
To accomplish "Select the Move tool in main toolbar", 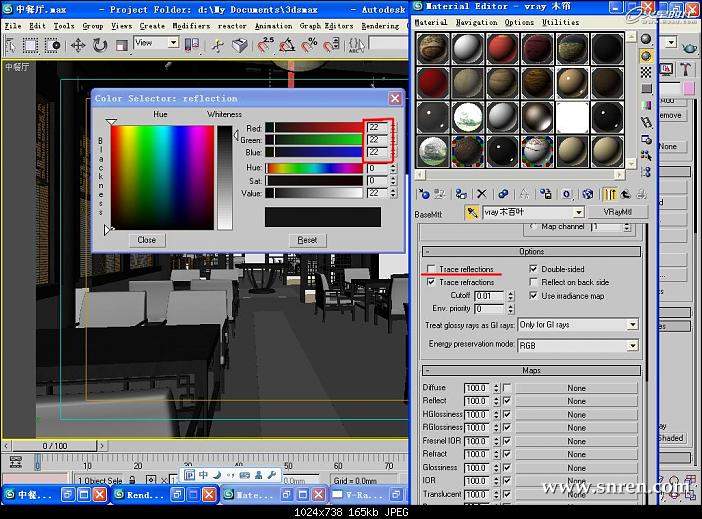I will [x=78, y=45].
